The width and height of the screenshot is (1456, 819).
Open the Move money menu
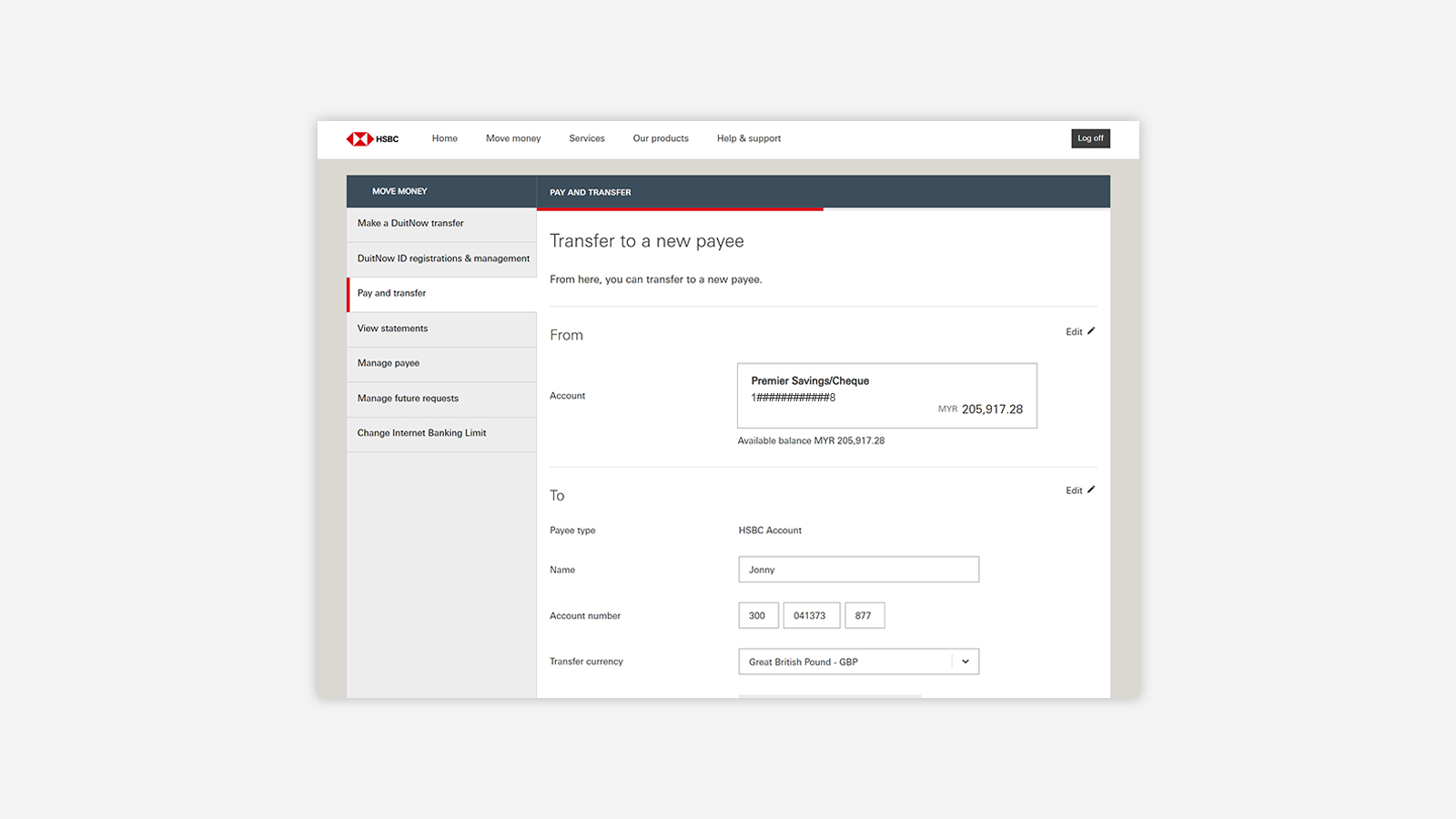tap(513, 138)
